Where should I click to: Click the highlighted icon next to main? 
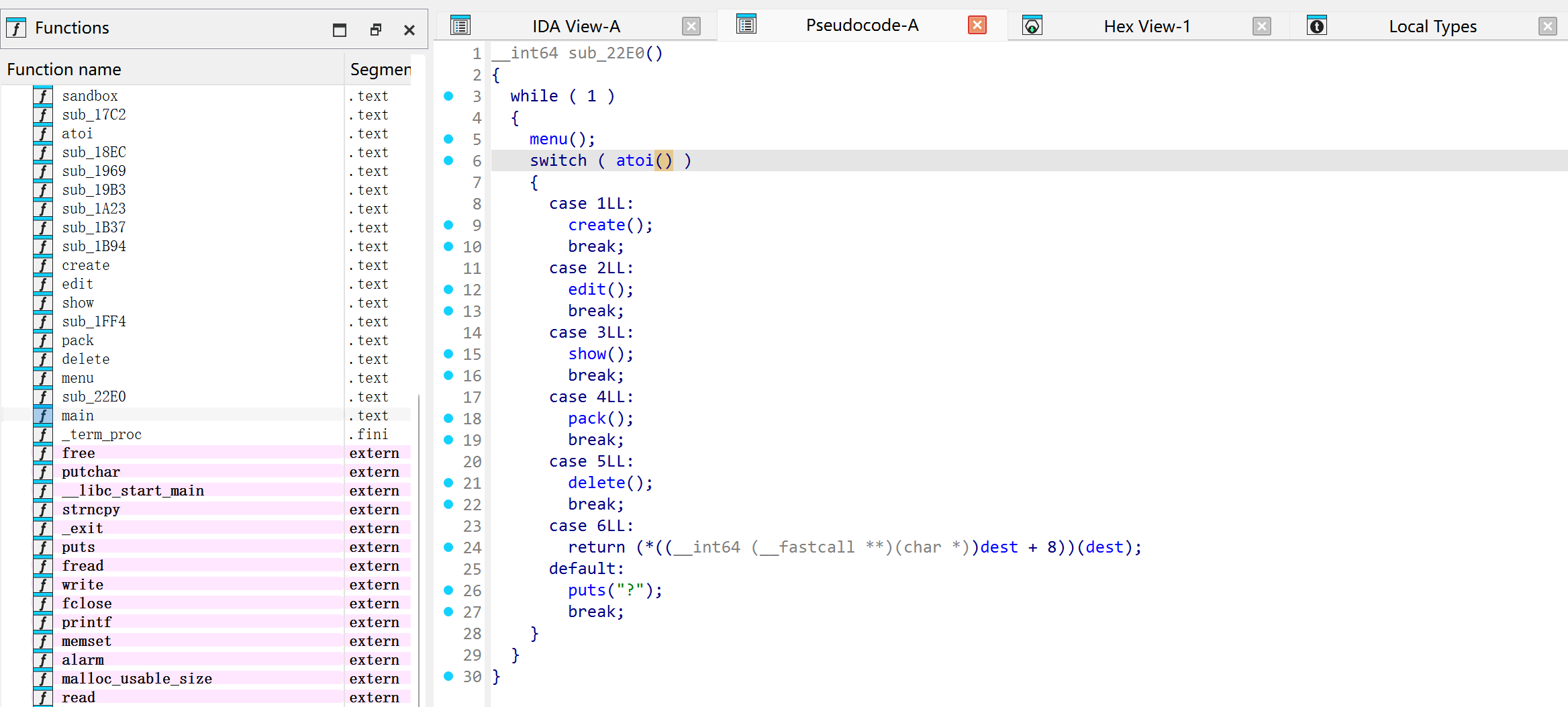(43, 416)
